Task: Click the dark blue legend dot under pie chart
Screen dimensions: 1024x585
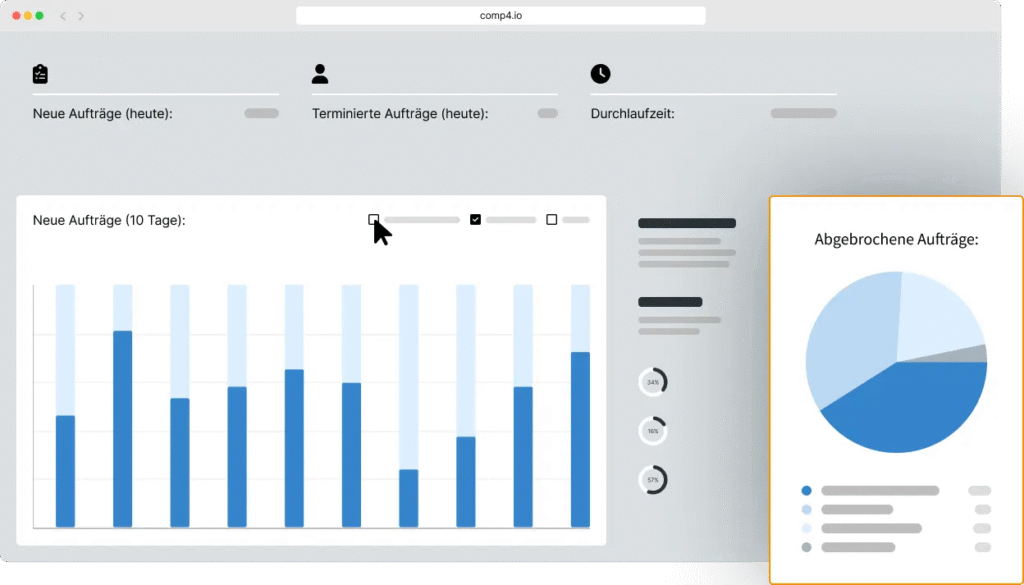Action: (x=807, y=491)
